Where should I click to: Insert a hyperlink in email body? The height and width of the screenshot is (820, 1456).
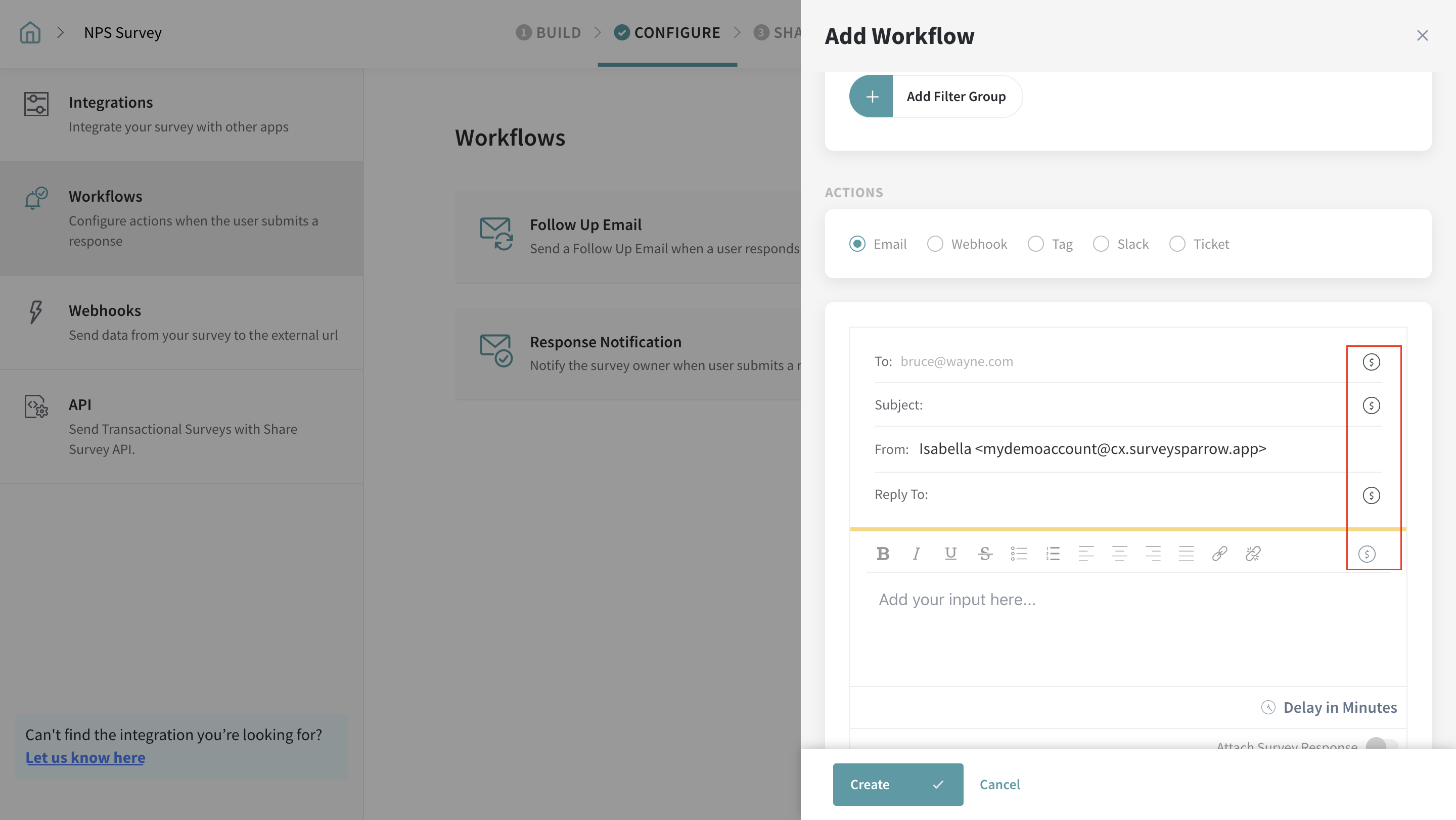(x=1219, y=553)
